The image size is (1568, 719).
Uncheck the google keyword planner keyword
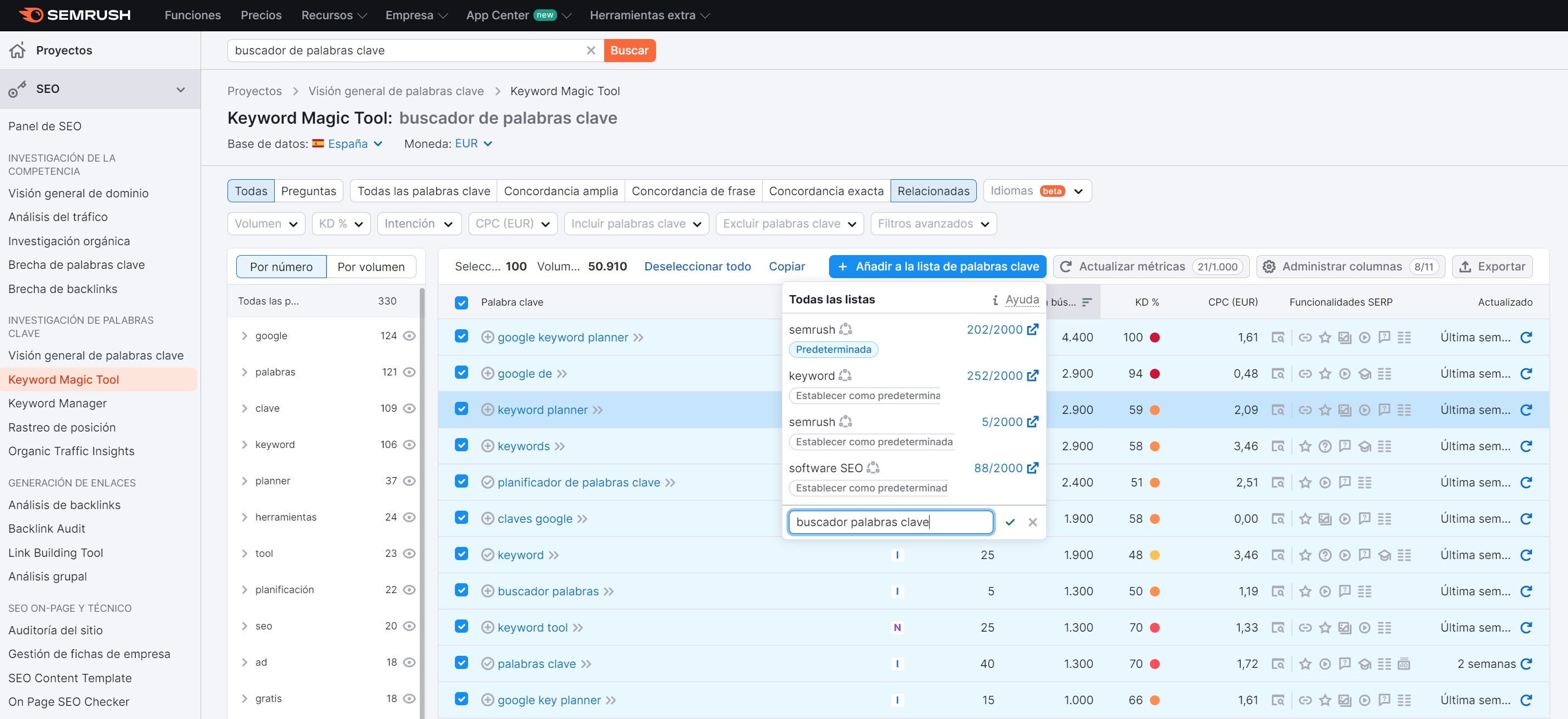click(x=461, y=336)
